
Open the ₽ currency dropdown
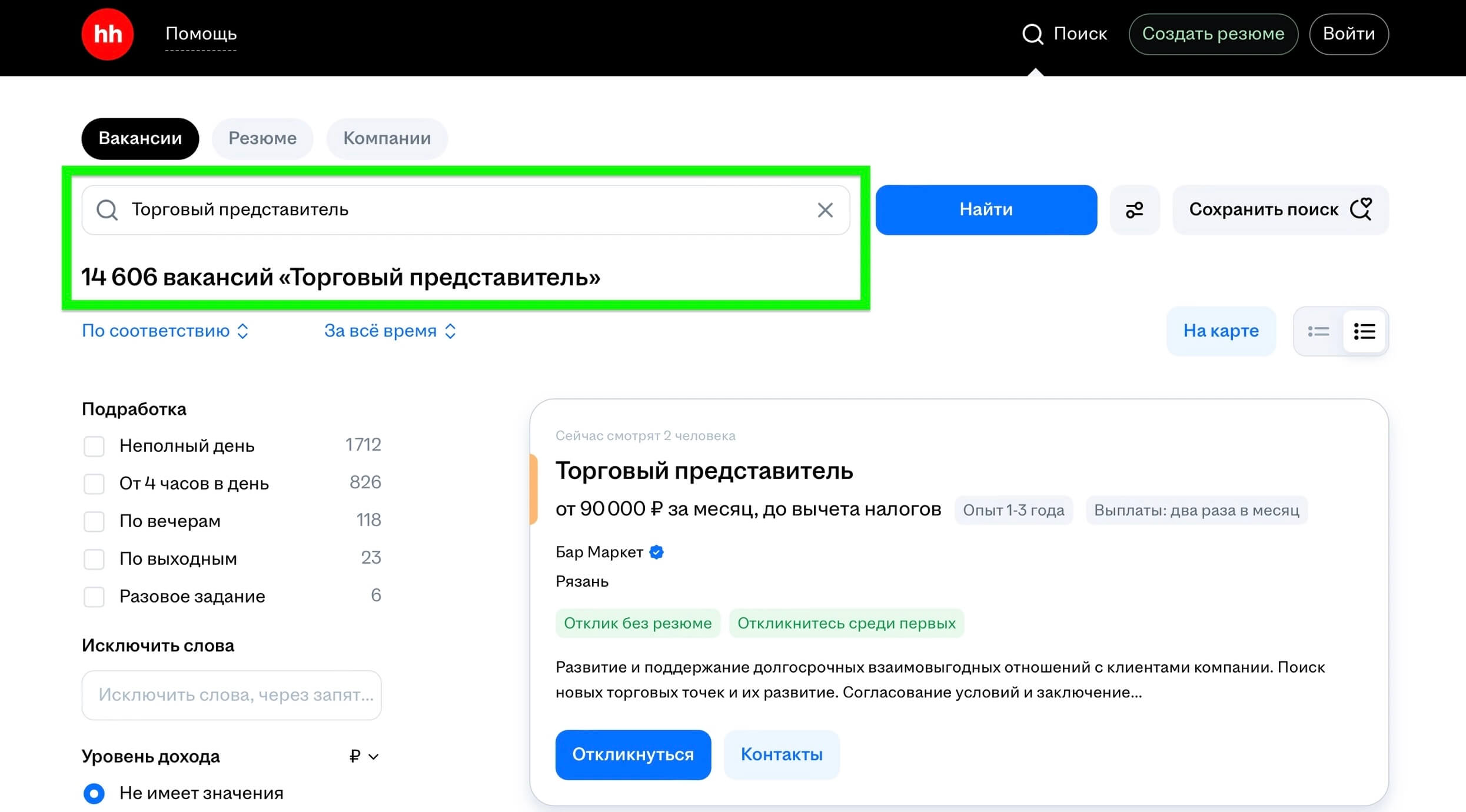pyautogui.click(x=364, y=756)
